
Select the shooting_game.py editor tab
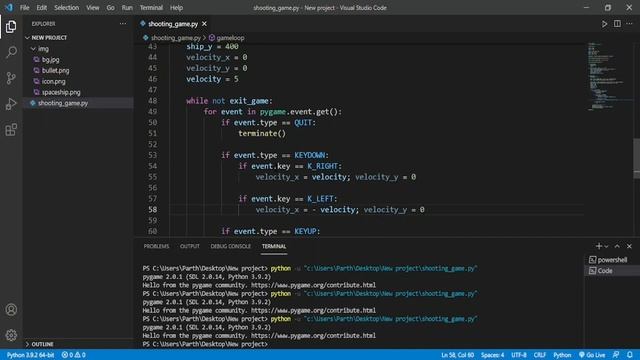click(x=173, y=24)
